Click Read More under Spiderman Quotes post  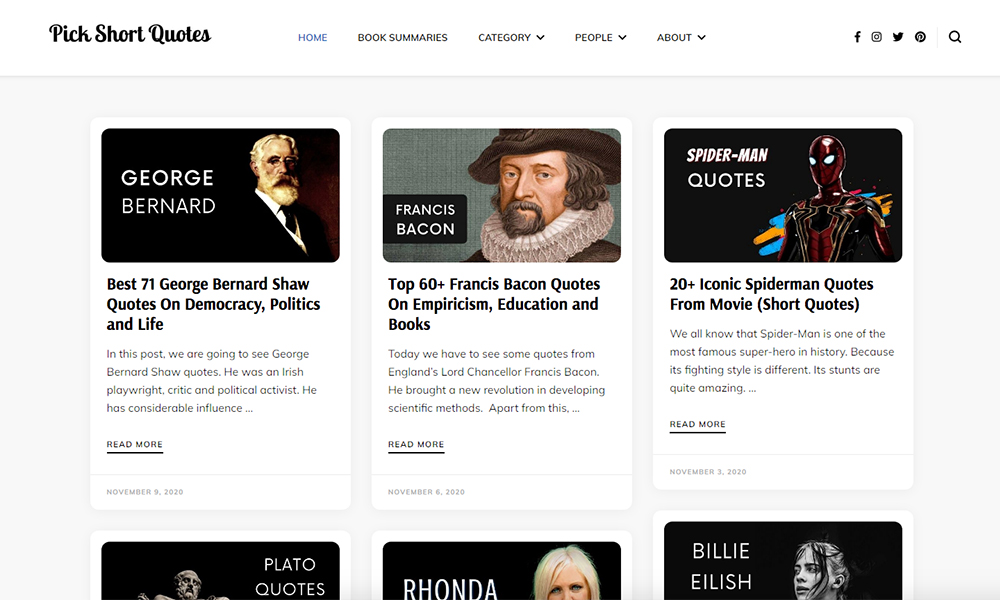[x=698, y=424]
